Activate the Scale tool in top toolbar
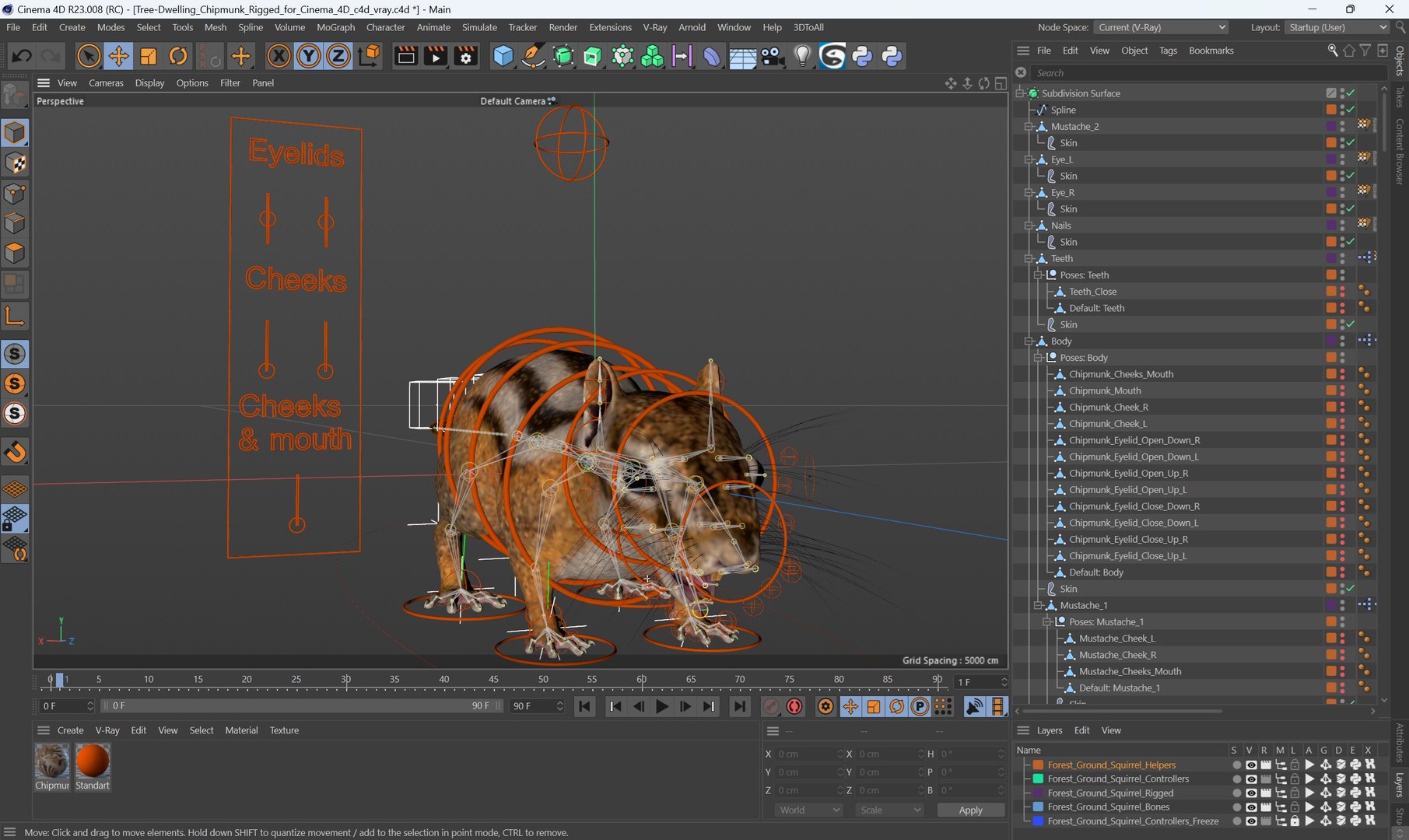The width and height of the screenshot is (1409, 840). [x=148, y=56]
